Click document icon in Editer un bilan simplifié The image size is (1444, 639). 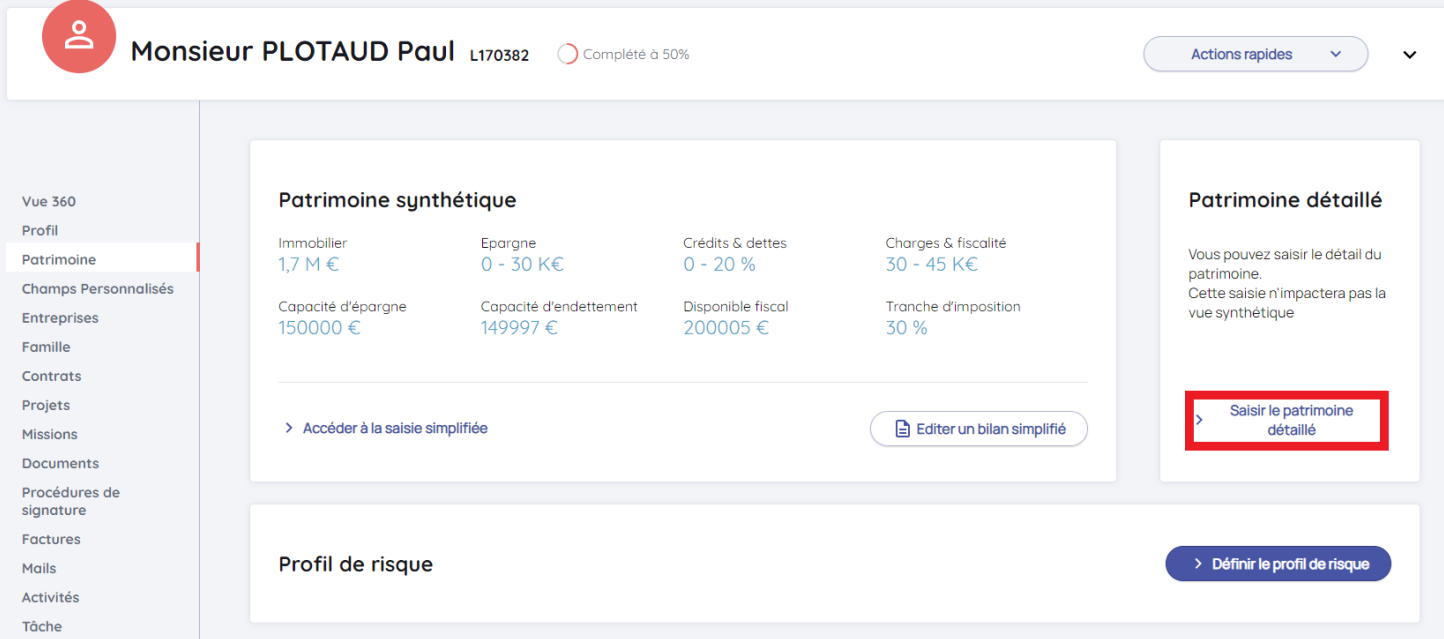click(x=901, y=429)
